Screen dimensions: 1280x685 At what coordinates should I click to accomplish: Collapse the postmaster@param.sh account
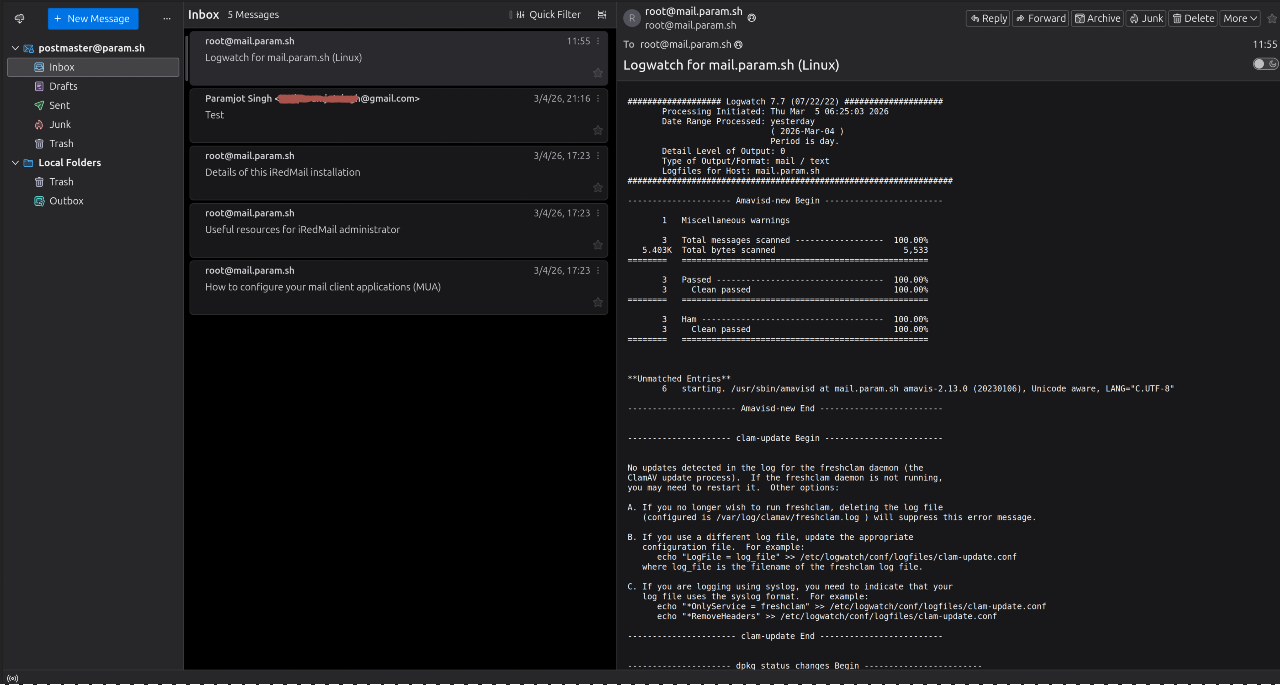click(13, 47)
